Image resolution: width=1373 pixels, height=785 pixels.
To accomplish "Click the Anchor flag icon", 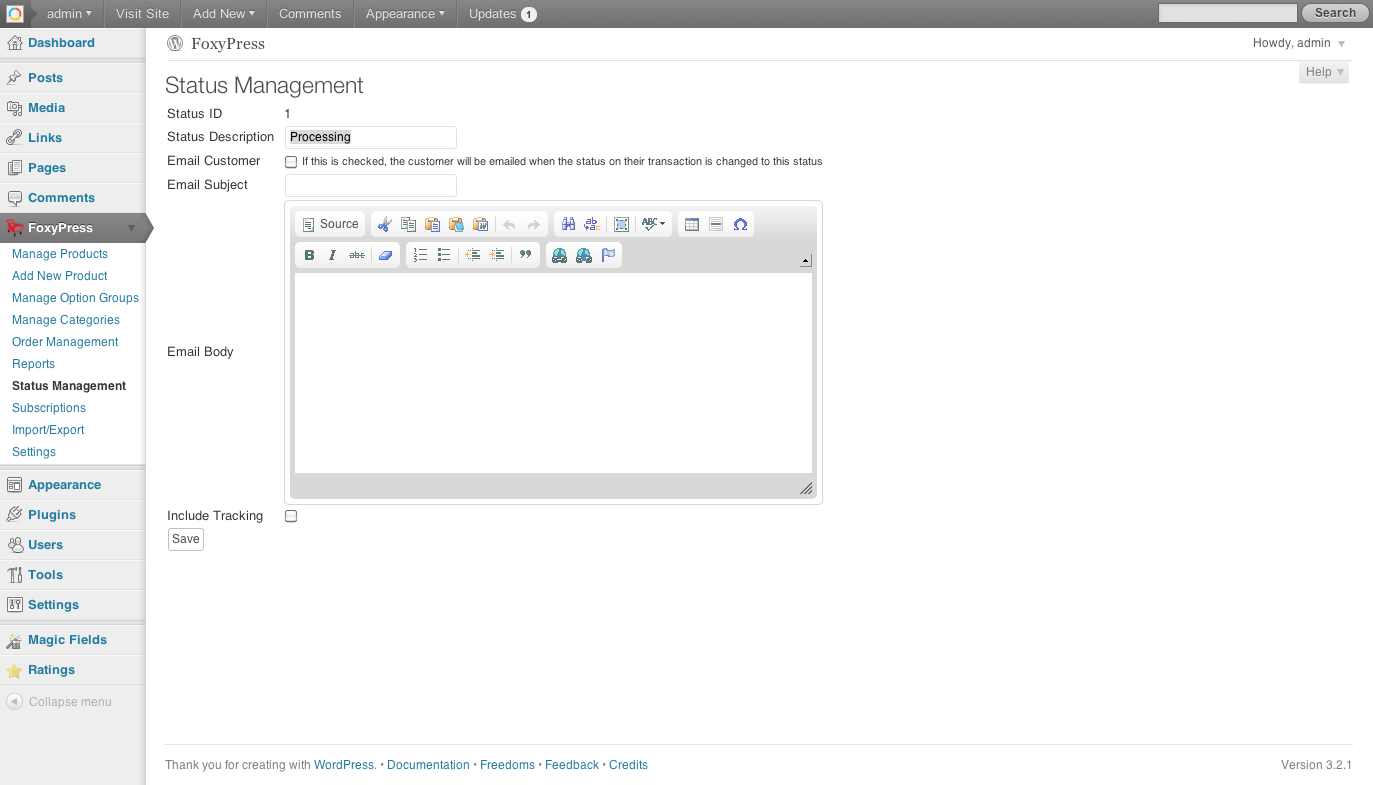I will point(608,255).
